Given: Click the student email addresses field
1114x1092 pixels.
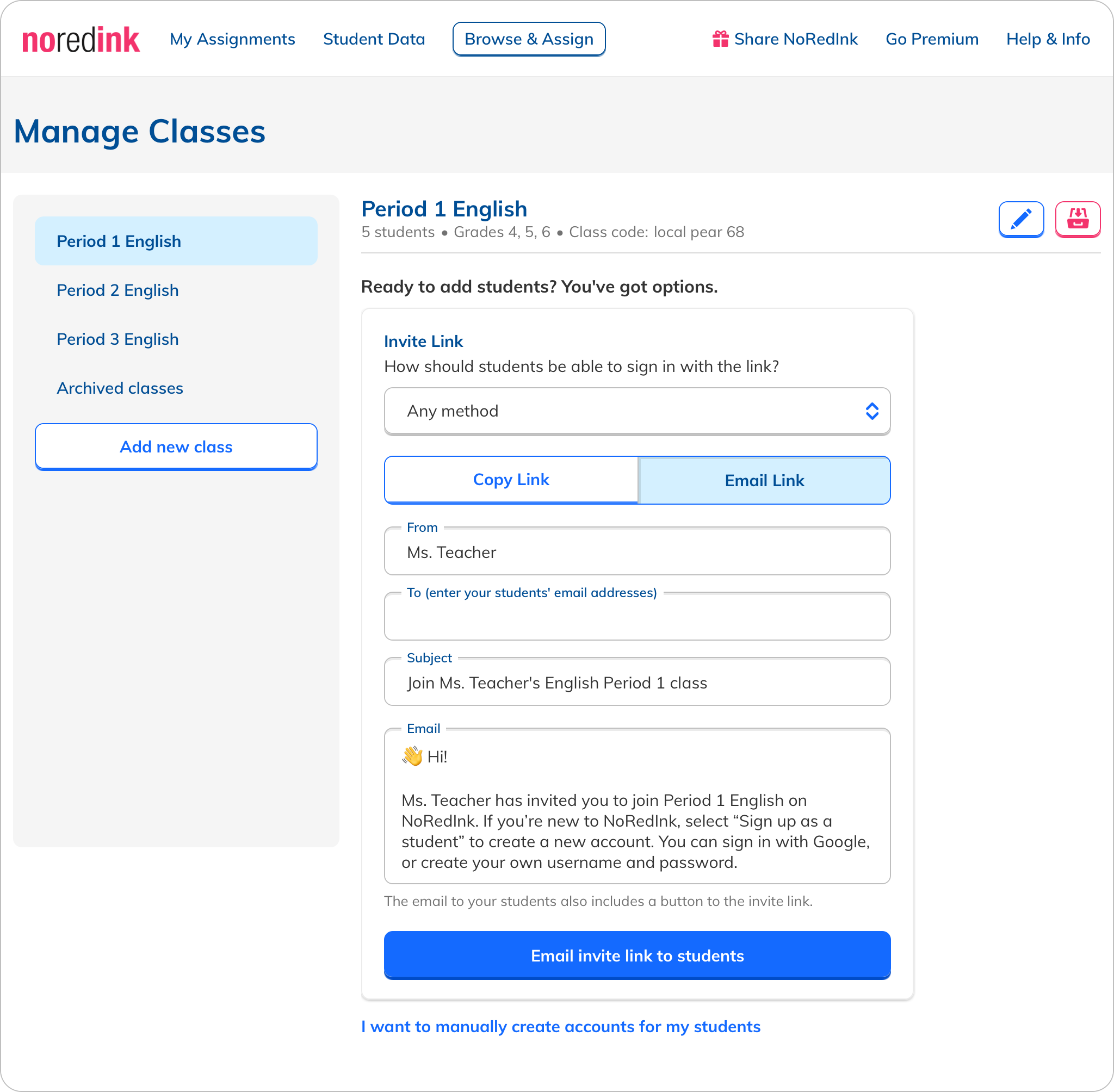Looking at the screenshot, I should (x=637, y=618).
